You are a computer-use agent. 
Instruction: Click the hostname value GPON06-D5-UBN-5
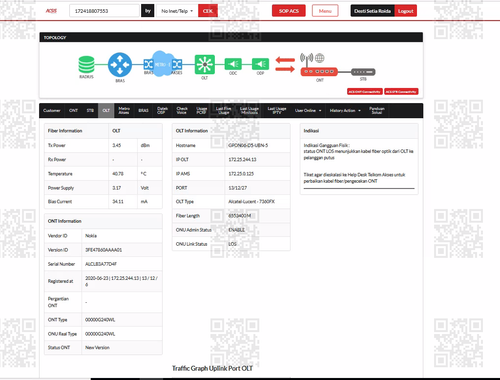[x=248, y=145]
